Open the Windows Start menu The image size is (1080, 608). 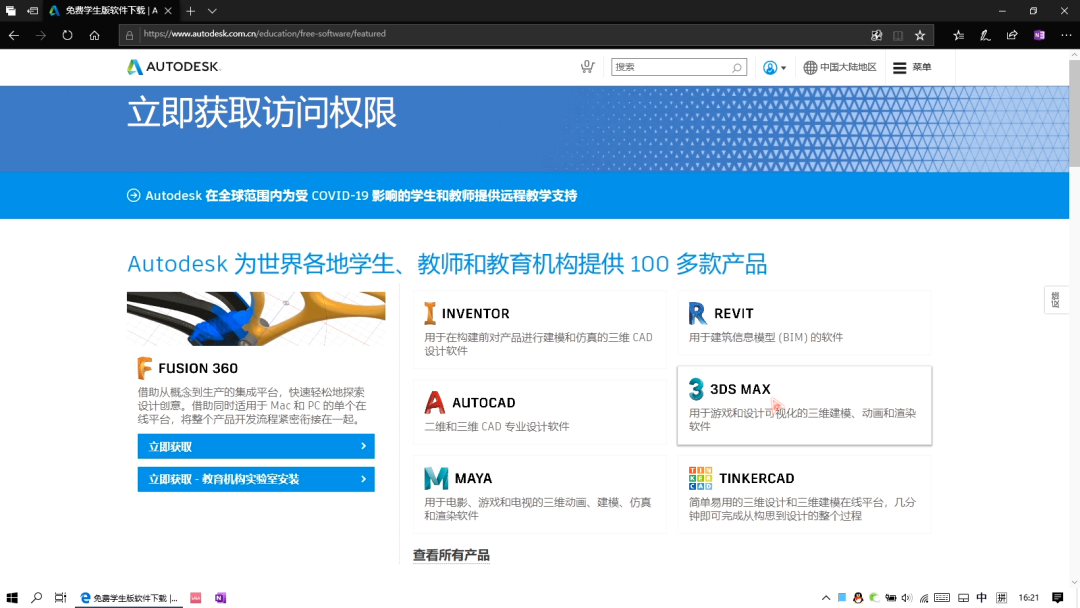[x=12, y=598]
